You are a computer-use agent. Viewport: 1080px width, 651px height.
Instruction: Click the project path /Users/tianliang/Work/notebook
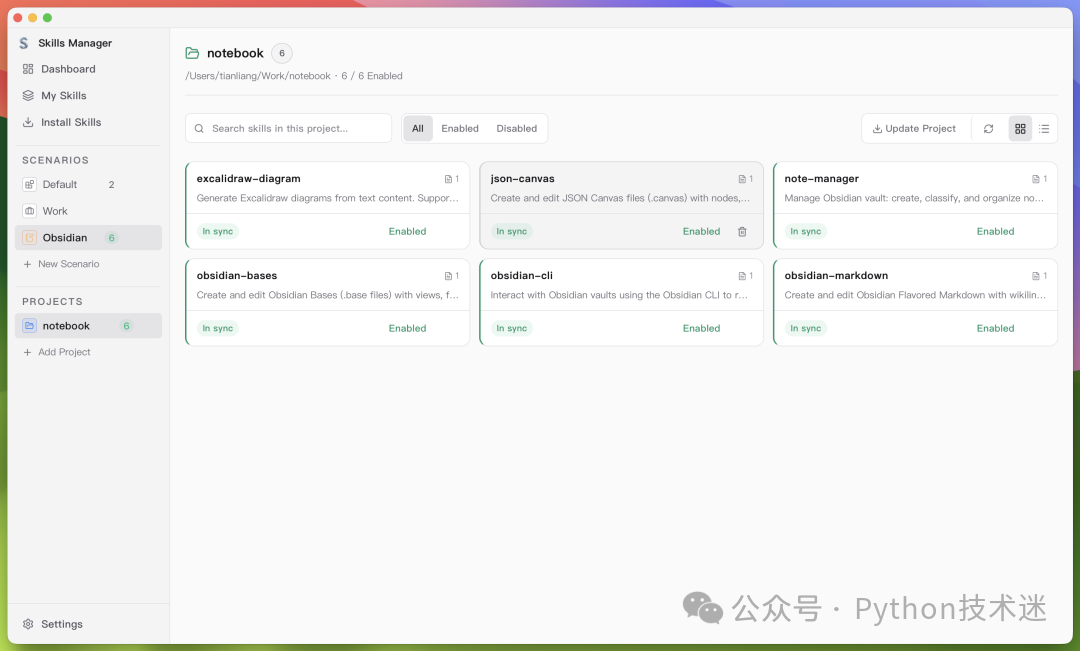(258, 76)
